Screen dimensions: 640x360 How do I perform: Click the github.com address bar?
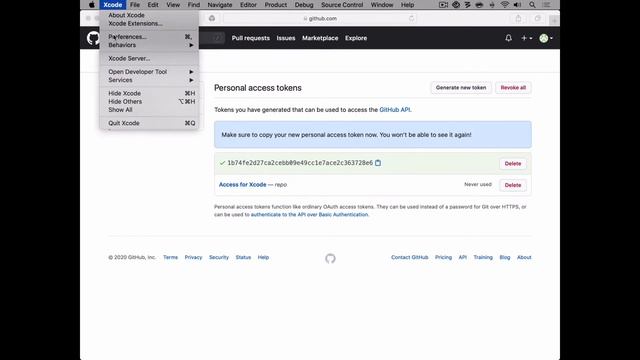320,18
